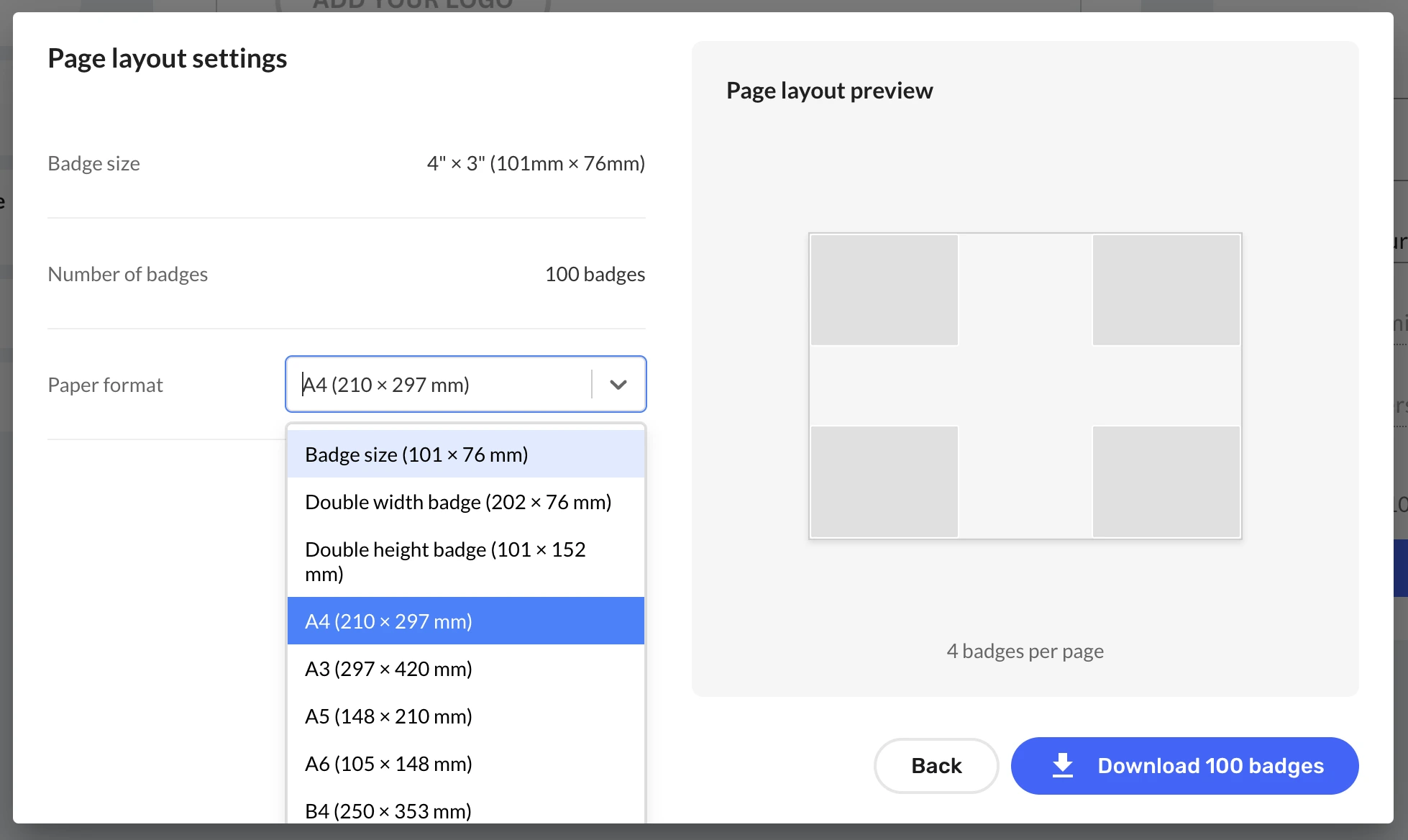The height and width of the screenshot is (840, 1408).
Task: Select A5 (148 × 210 mm) paper size
Action: pos(388,716)
